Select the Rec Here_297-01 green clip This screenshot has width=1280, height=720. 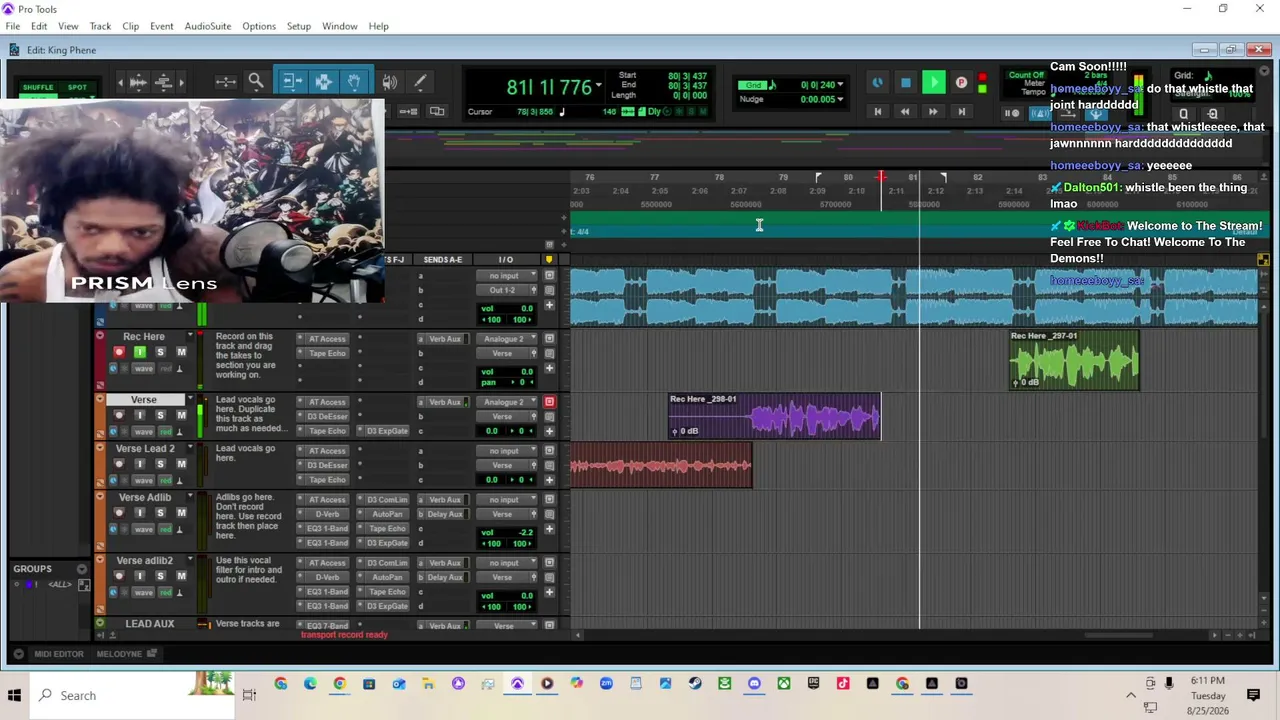coord(1074,360)
